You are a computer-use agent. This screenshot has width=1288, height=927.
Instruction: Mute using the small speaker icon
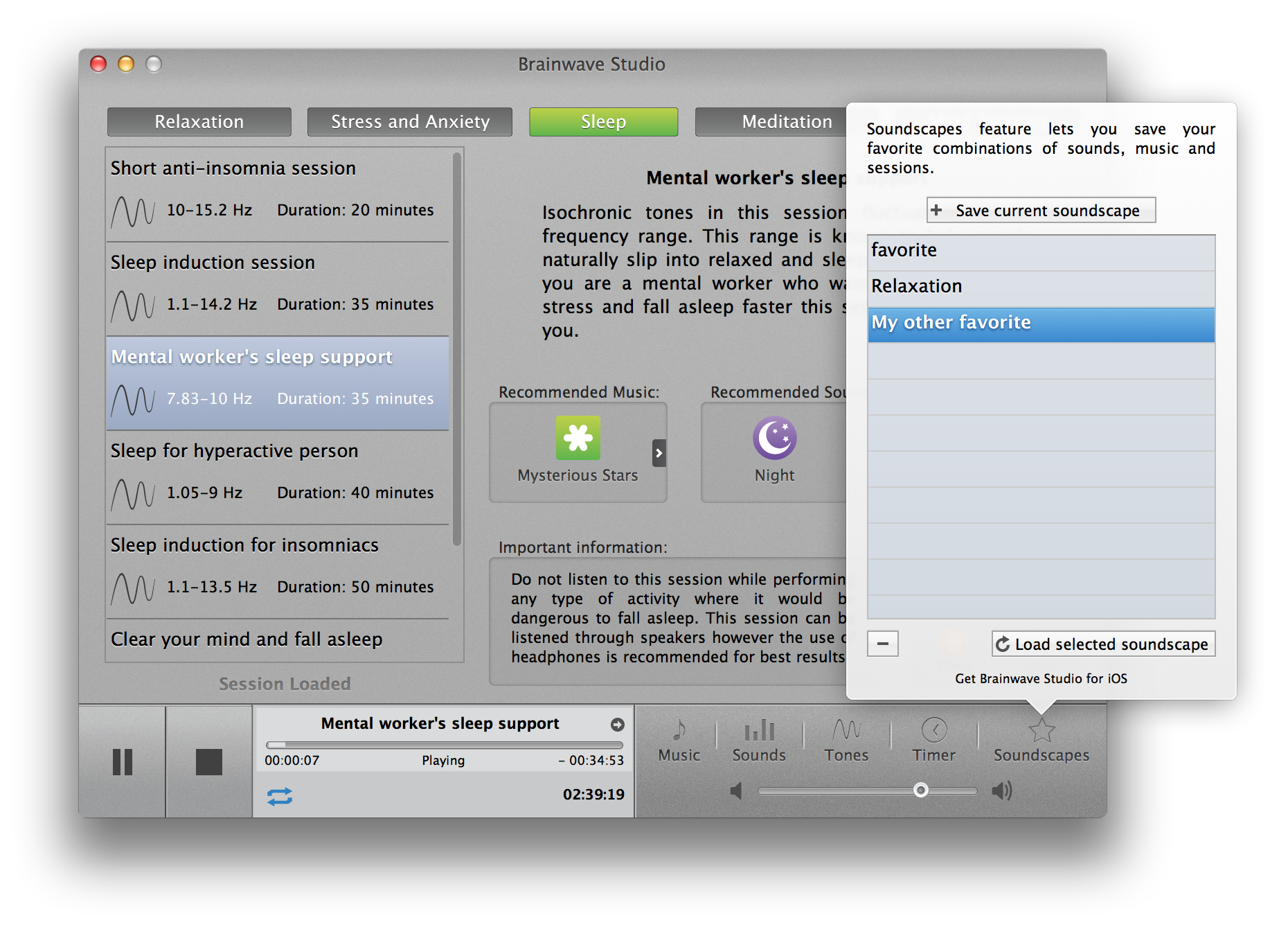[x=736, y=791]
